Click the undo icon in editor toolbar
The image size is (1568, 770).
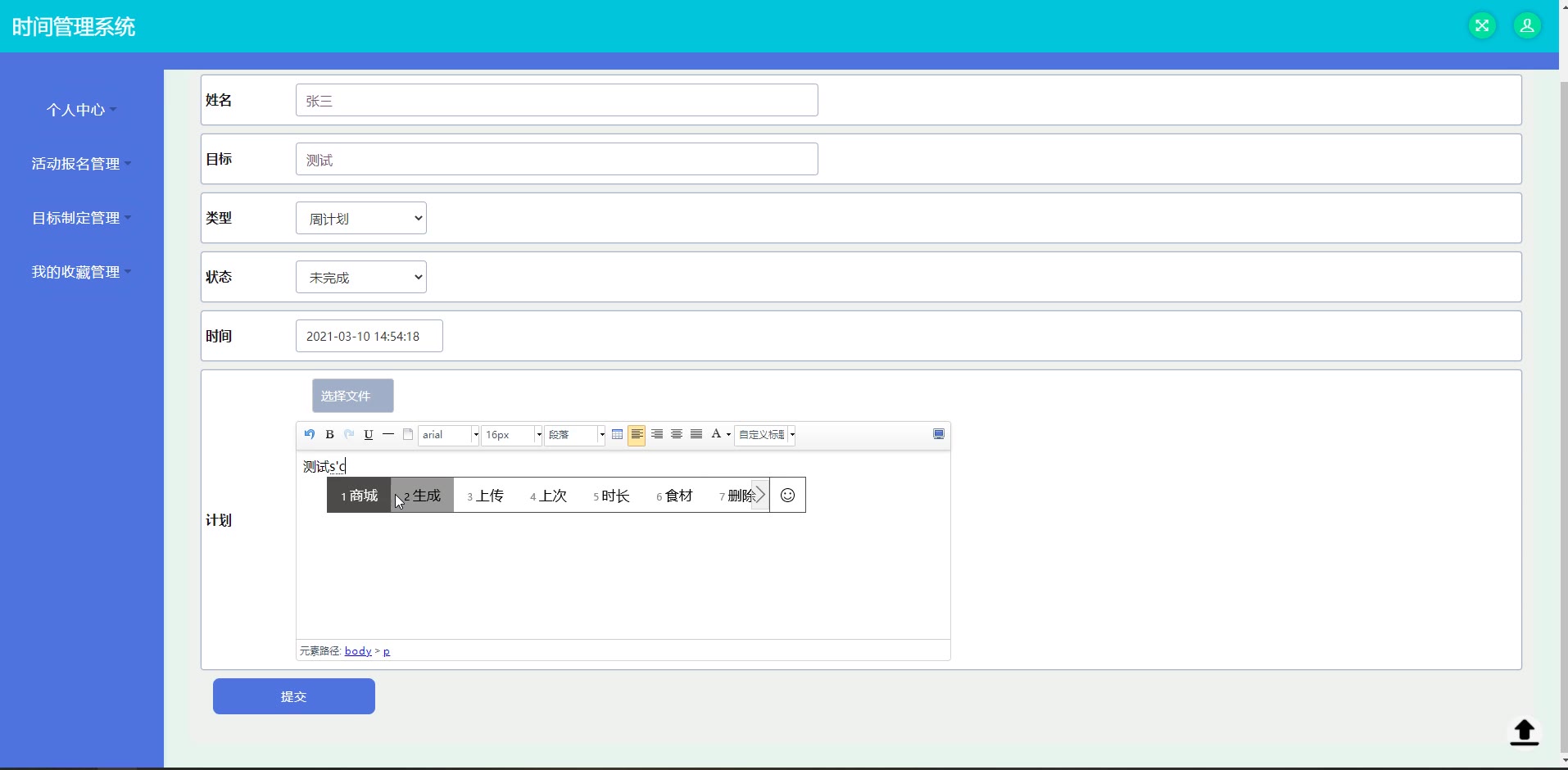click(x=310, y=434)
